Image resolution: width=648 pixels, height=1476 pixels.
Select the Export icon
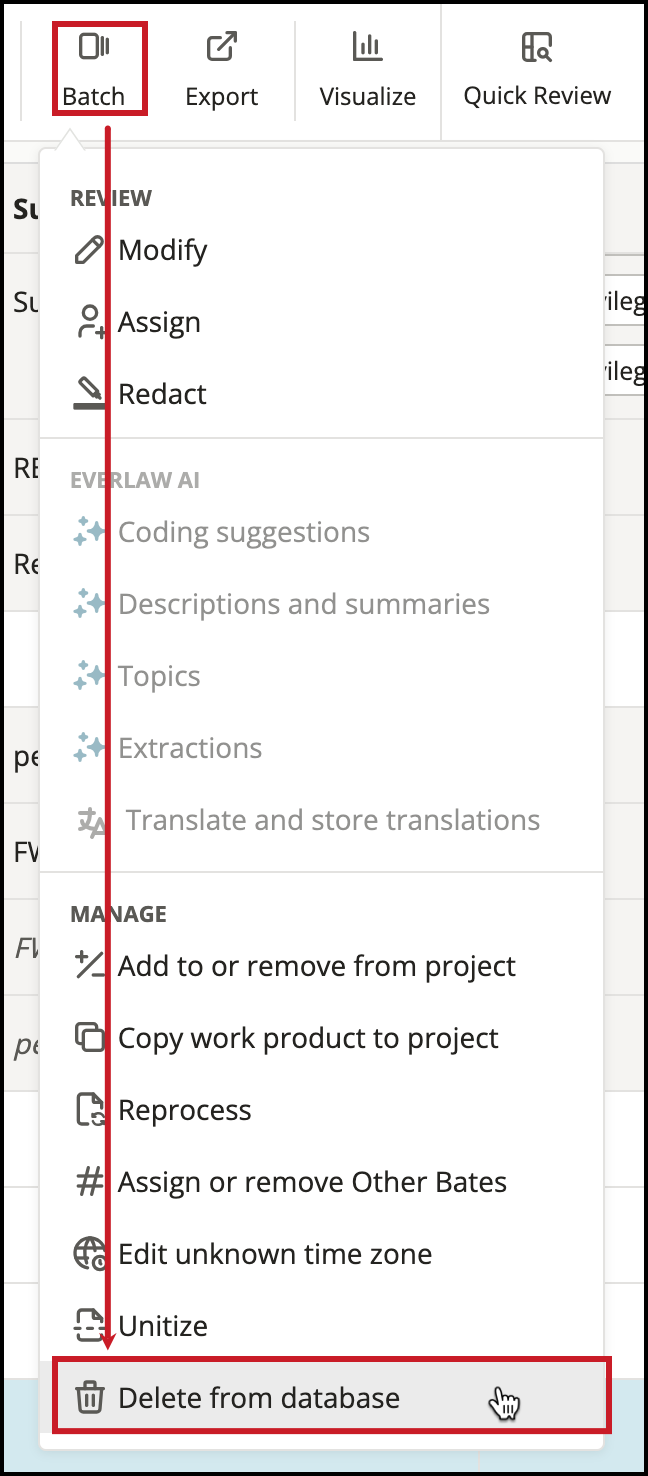(221, 47)
